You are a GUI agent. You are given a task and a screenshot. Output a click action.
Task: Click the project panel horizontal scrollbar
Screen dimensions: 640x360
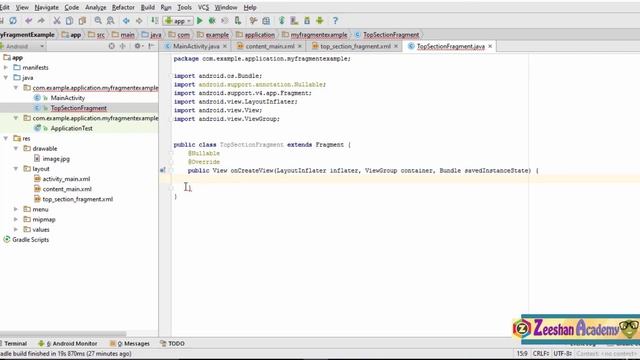pyautogui.click(x=63, y=334)
